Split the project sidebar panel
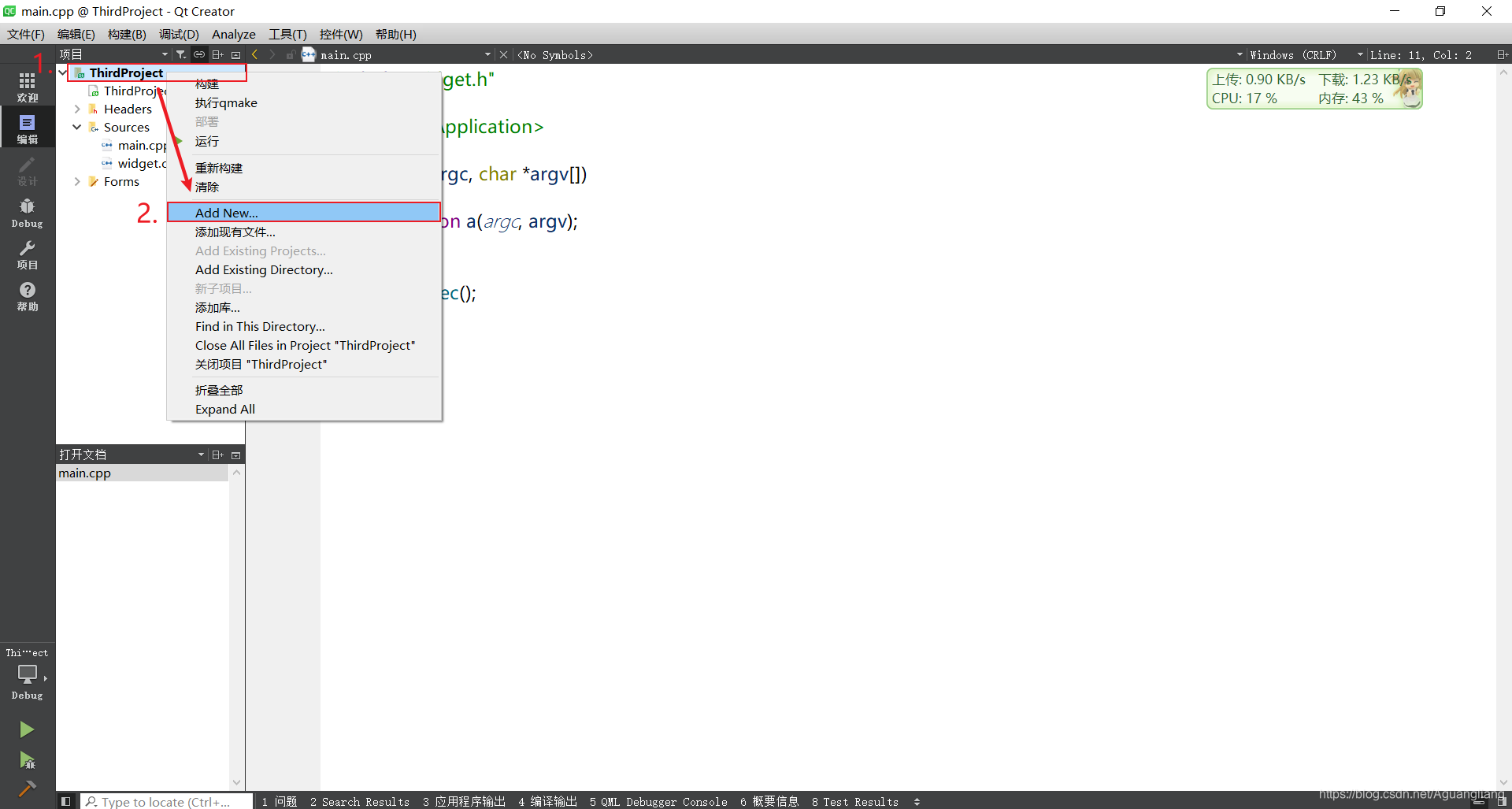Screen dimensions: 1512x809 pos(218,54)
